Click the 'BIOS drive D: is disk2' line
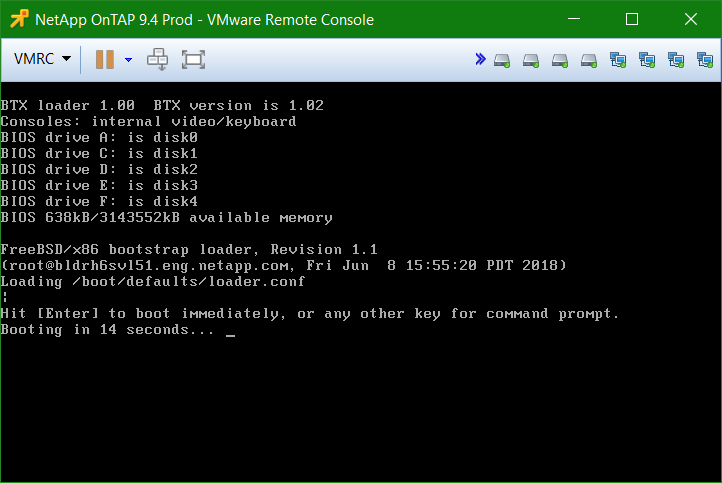Image resolution: width=722 pixels, height=483 pixels. pos(99,169)
